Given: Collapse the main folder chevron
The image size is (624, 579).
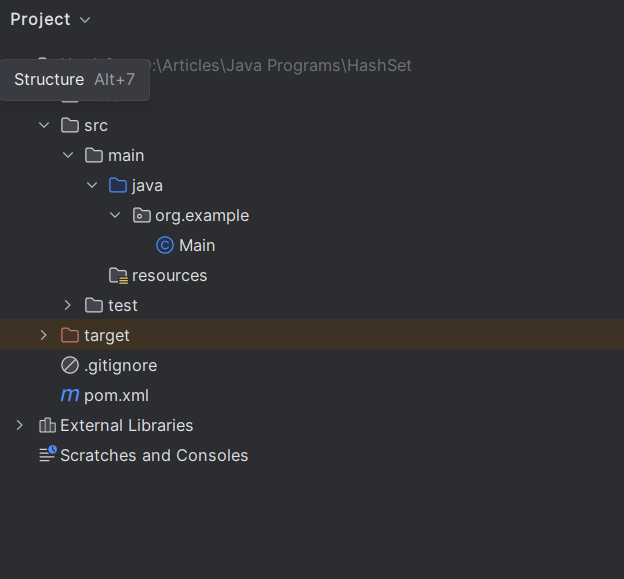Looking at the screenshot, I should coord(68,155).
